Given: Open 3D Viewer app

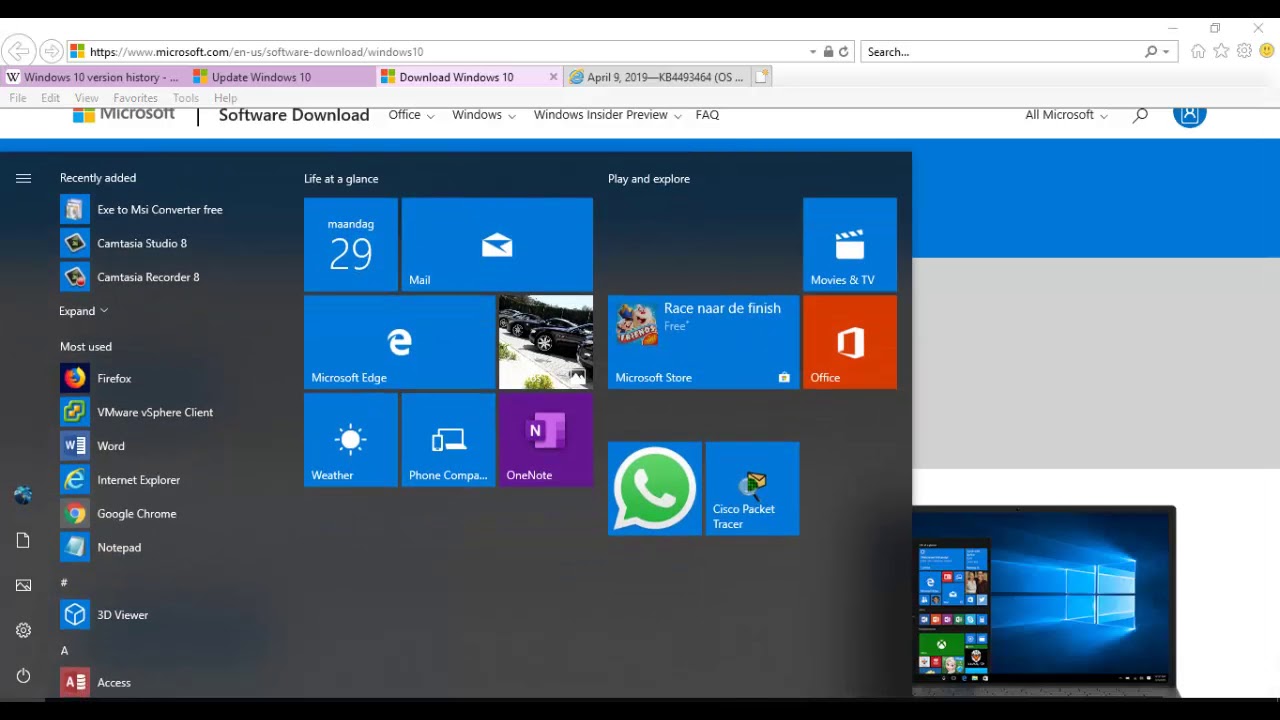Looking at the screenshot, I should tap(105, 615).
